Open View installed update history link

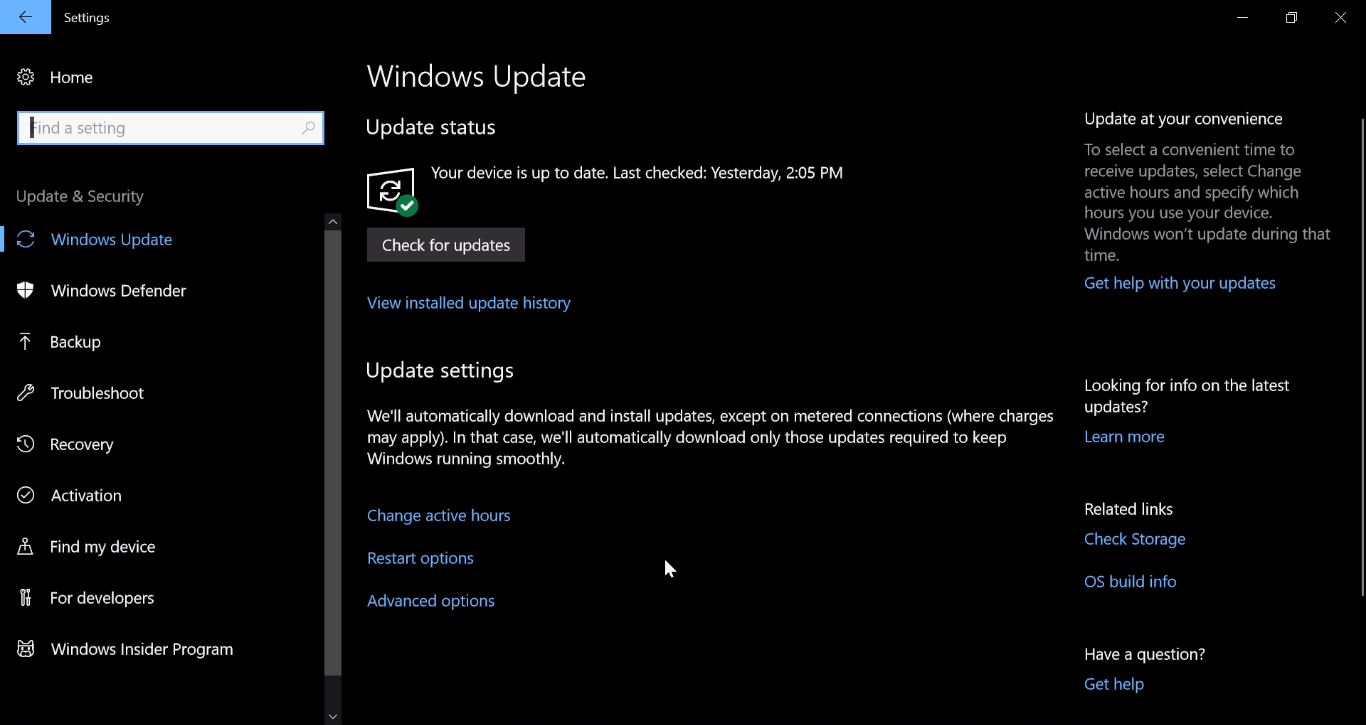(469, 303)
